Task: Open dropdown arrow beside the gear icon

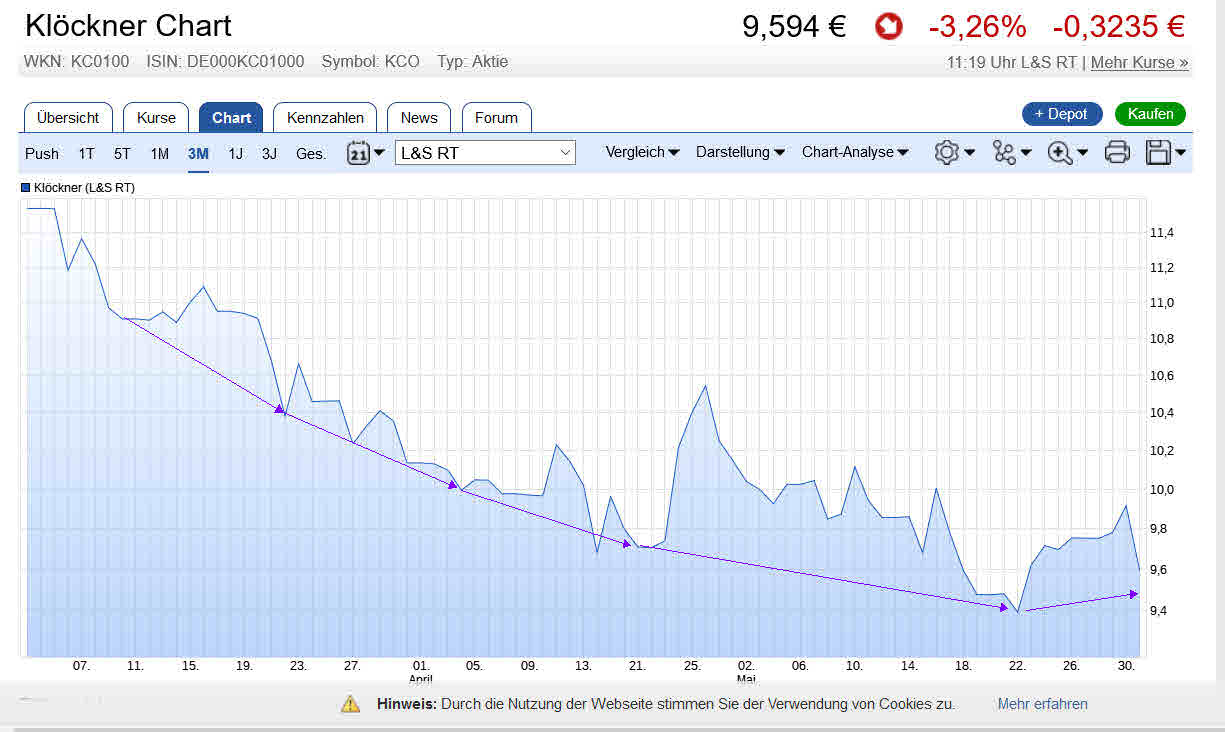Action: [969, 153]
